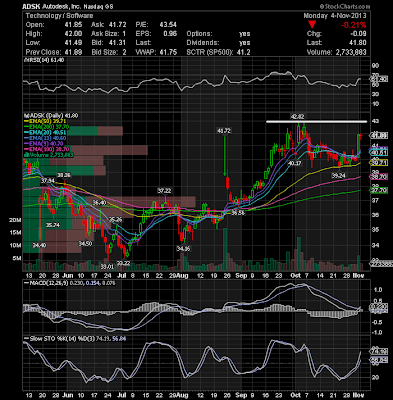Click the RSI(14) indicator label

pyautogui.click(x=45, y=60)
